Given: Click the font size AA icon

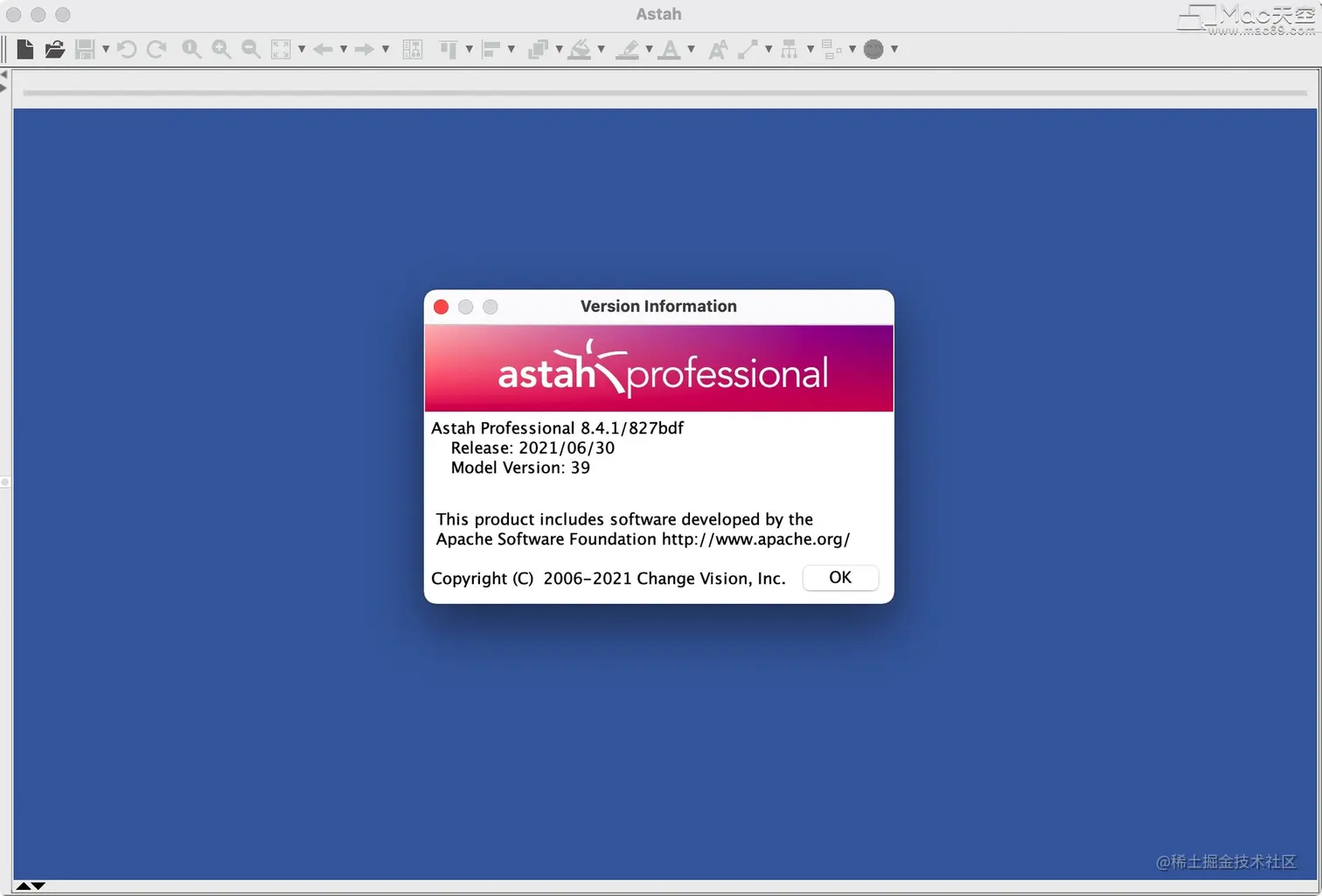Looking at the screenshot, I should (718, 50).
